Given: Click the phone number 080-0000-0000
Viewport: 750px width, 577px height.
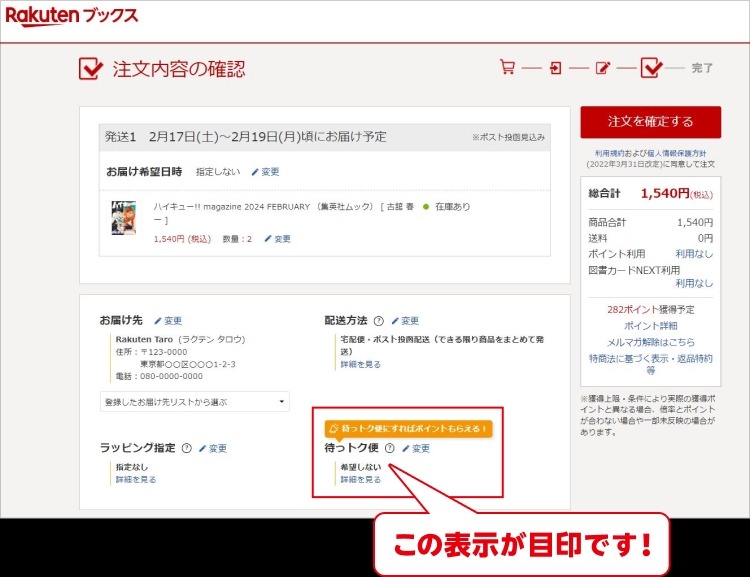Looking at the screenshot, I should (171, 376).
